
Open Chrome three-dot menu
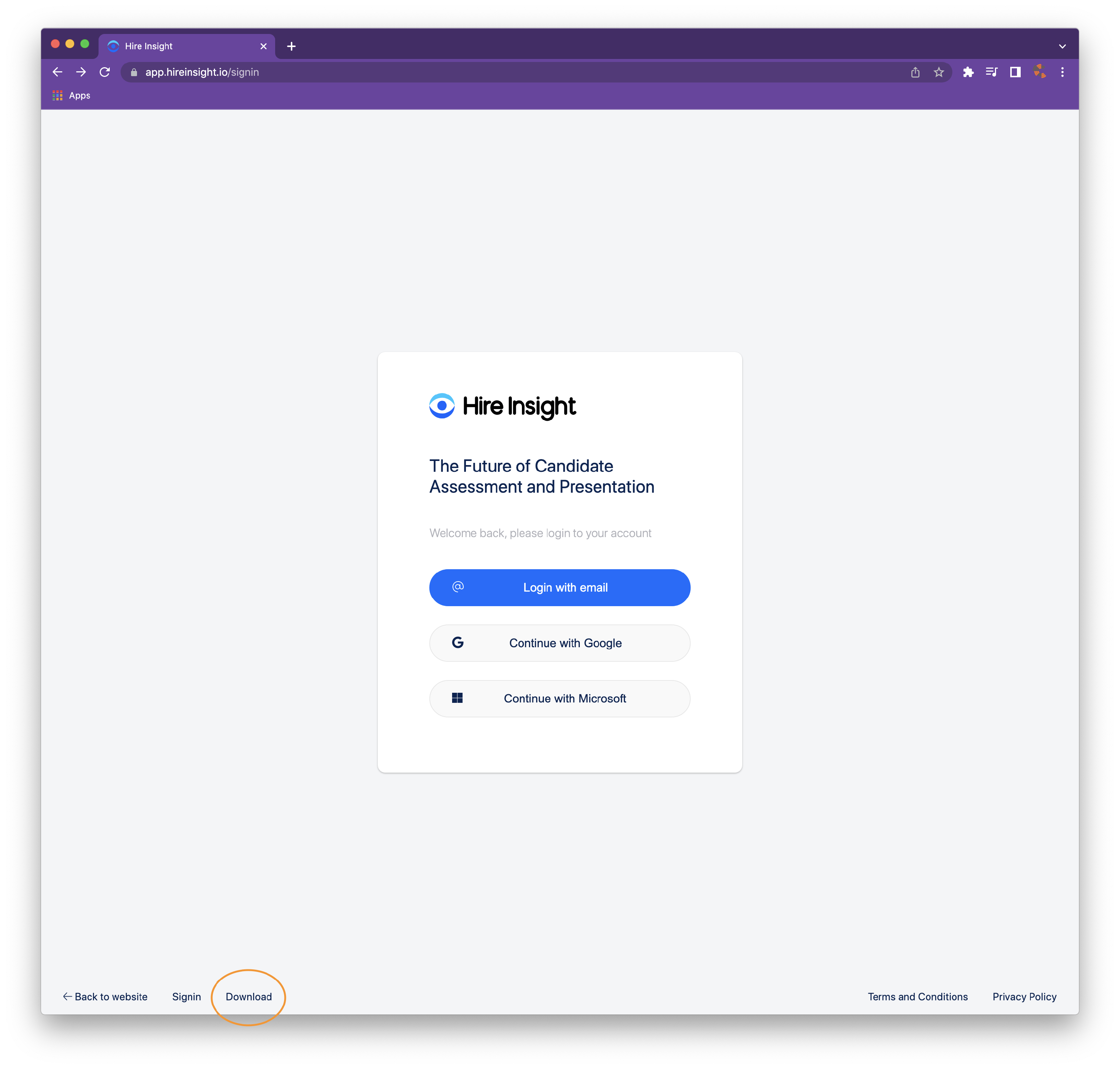1063,72
